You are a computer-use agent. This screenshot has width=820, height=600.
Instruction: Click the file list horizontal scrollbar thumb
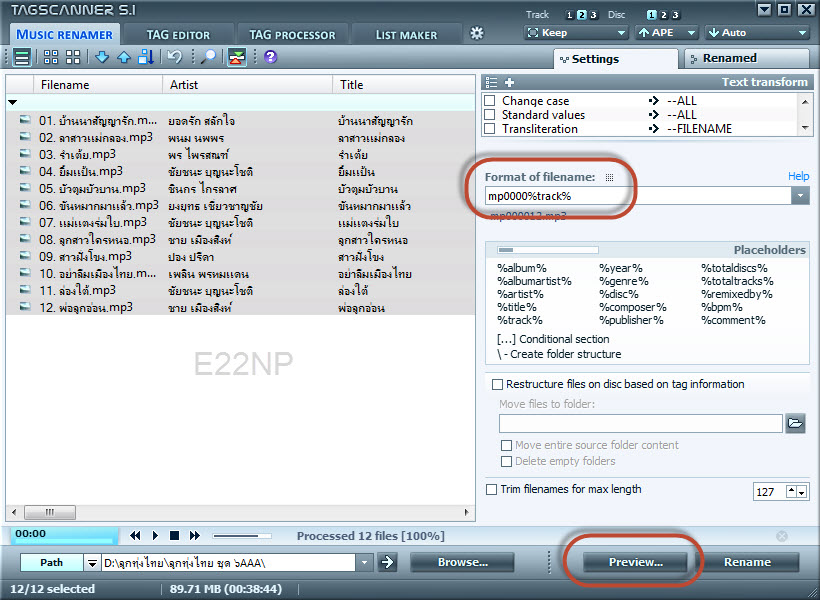point(50,512)
